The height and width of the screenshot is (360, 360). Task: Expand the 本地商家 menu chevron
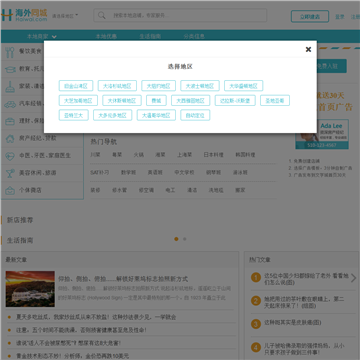coord(54,37)
